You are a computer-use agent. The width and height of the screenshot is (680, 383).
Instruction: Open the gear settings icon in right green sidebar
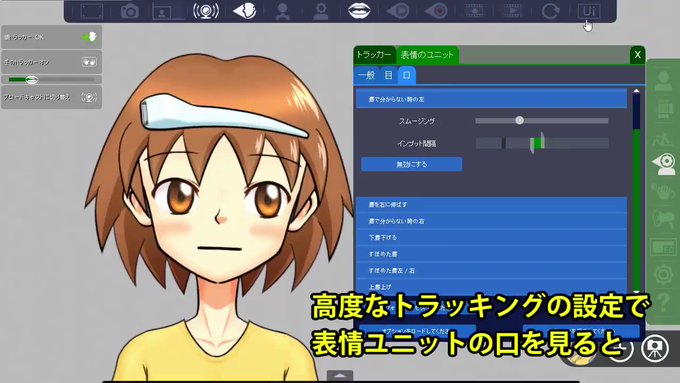(663, 274)
